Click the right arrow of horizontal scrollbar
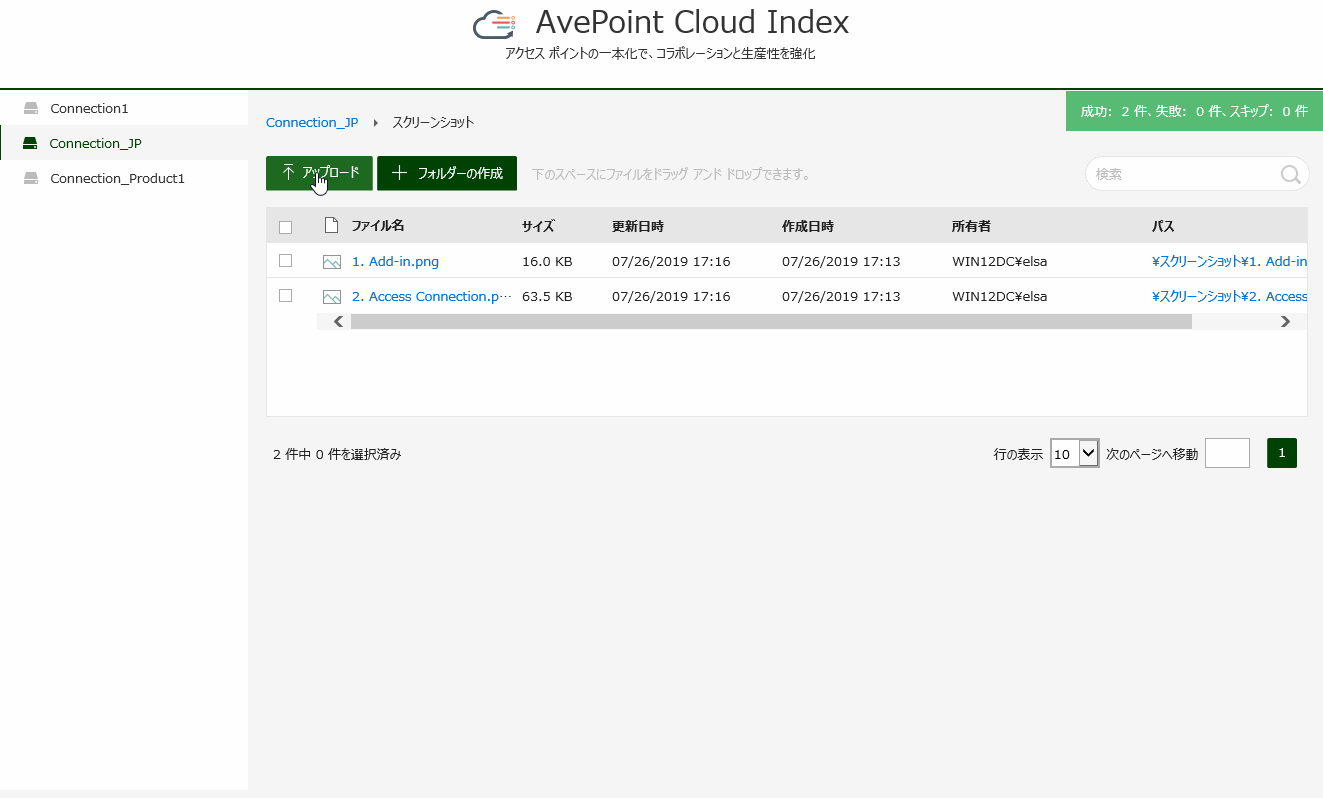 pyautogui.click(x=1285, y=322)
